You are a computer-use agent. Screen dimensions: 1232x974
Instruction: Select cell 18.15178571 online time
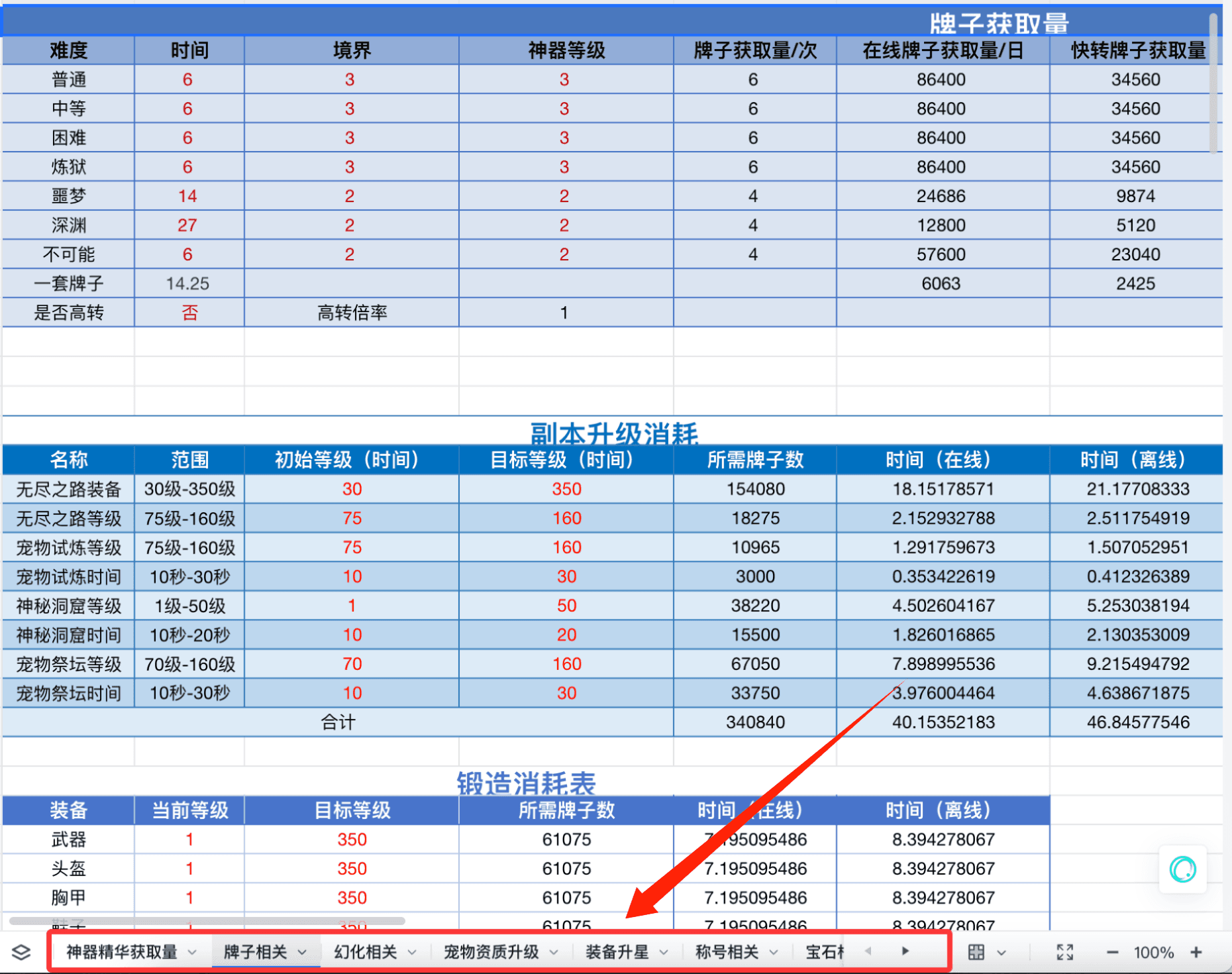[x=943, y=489]
